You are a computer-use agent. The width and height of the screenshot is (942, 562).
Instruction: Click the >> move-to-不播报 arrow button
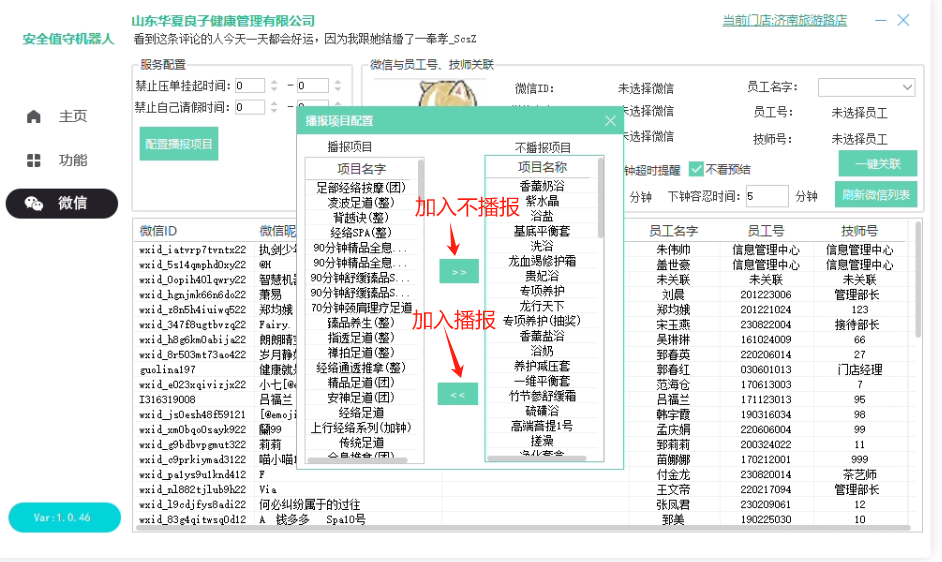458,271
